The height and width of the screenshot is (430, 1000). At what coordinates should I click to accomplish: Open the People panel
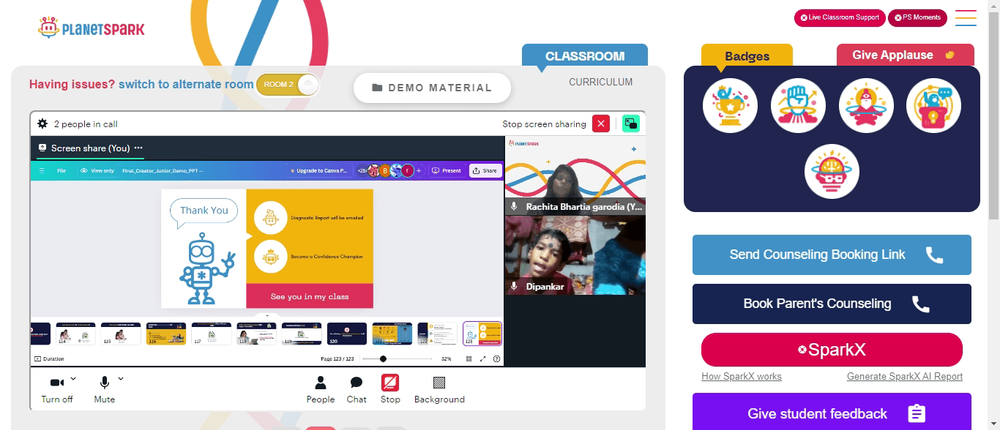pyautogui.click(x=320, y=390)
